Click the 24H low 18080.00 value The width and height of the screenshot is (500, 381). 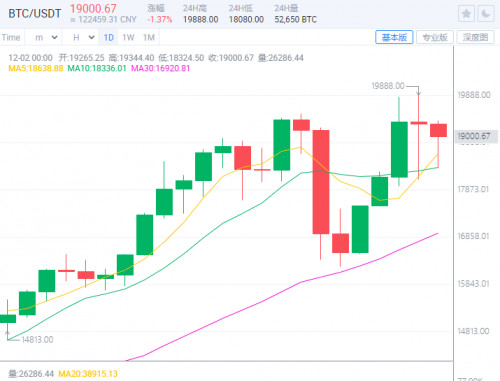click(x=246, y=20)
